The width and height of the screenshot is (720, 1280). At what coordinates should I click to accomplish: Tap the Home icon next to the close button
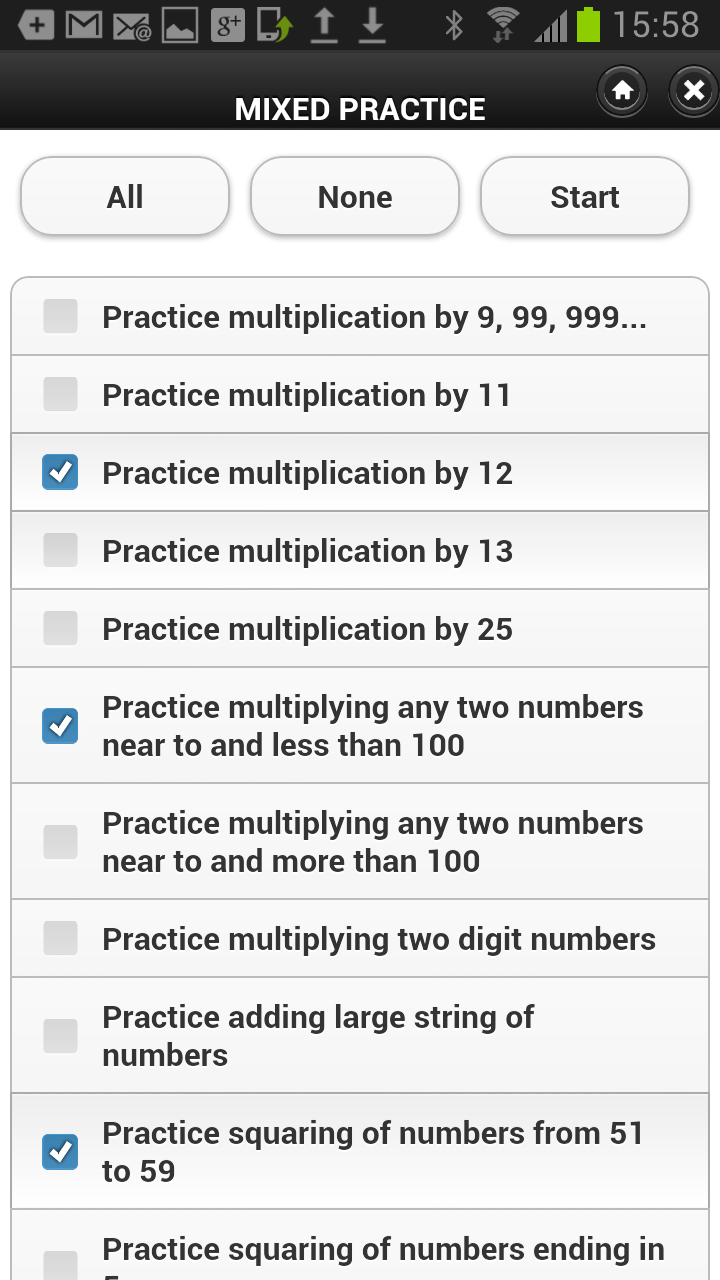[x=622, y=90]
